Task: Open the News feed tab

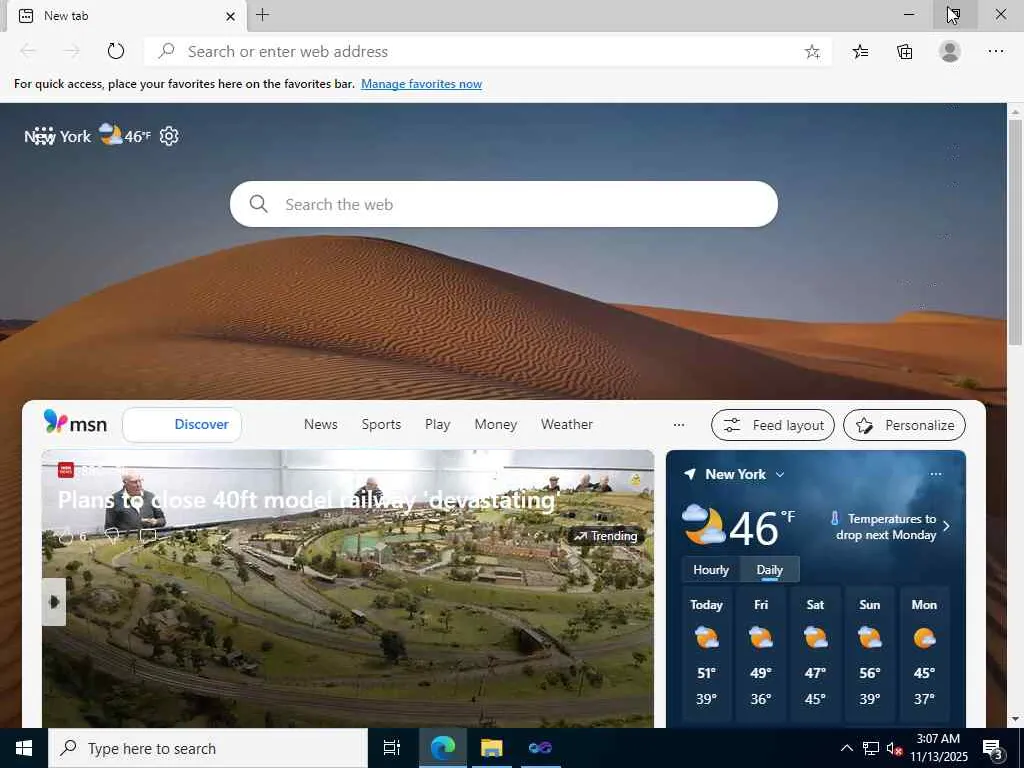Action: [321, 424]
